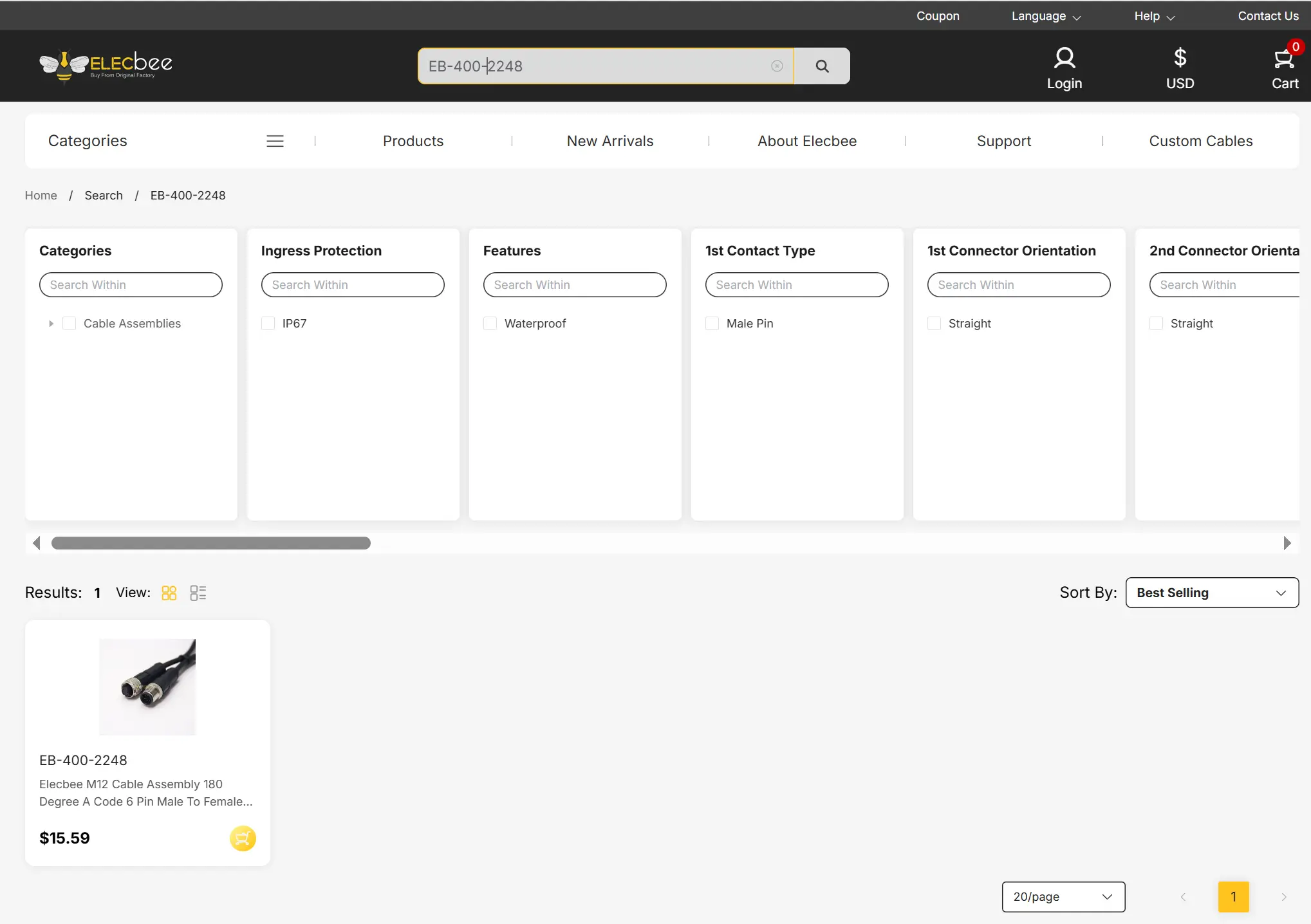
Task: Open the Support menu item
Action: [1004, 141]
